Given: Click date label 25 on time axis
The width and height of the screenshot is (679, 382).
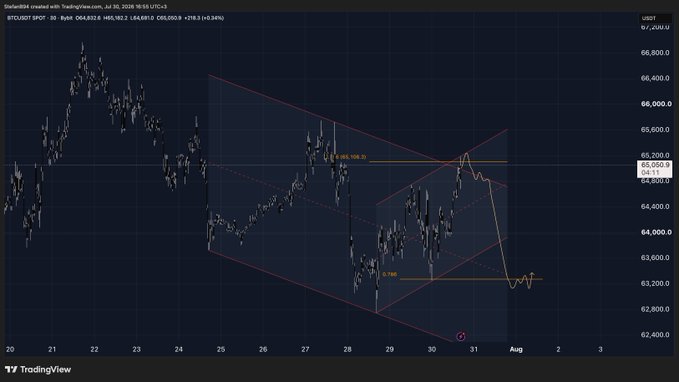Looking at the screenshot, I should point(221,349).
